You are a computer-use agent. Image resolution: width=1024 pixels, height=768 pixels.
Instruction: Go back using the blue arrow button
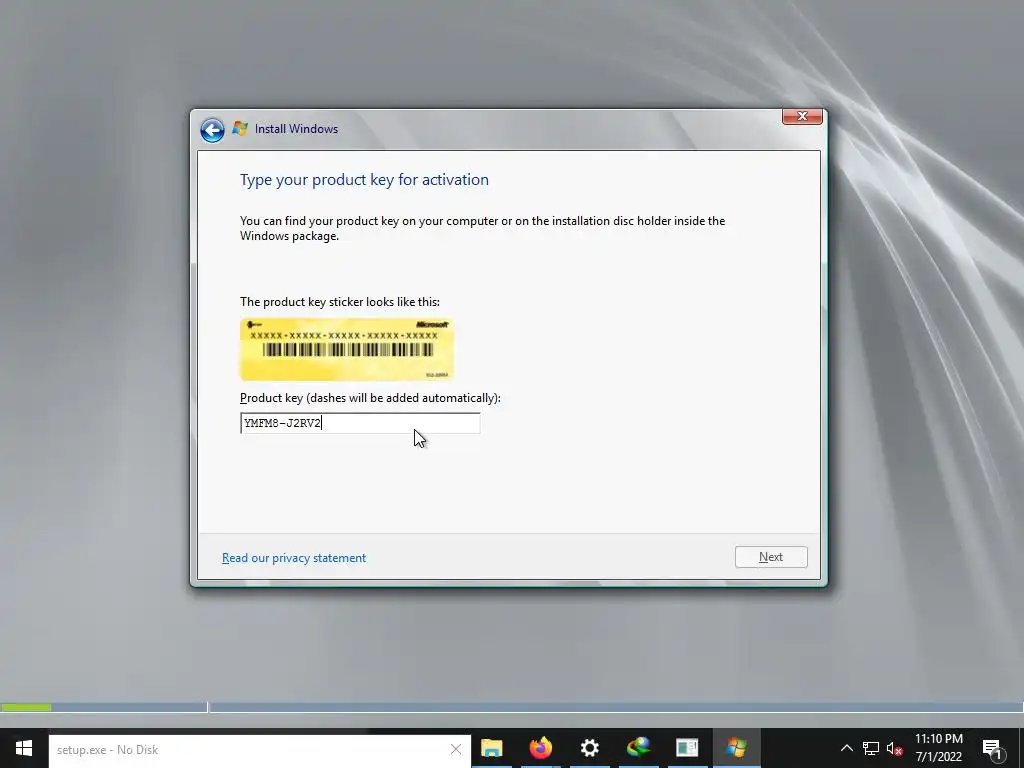[212, 130]
